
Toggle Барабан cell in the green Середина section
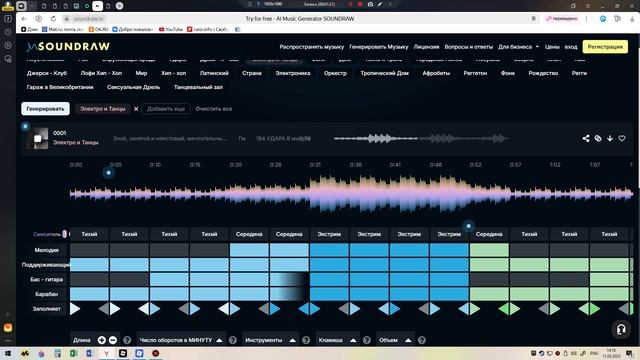[489, 294]
